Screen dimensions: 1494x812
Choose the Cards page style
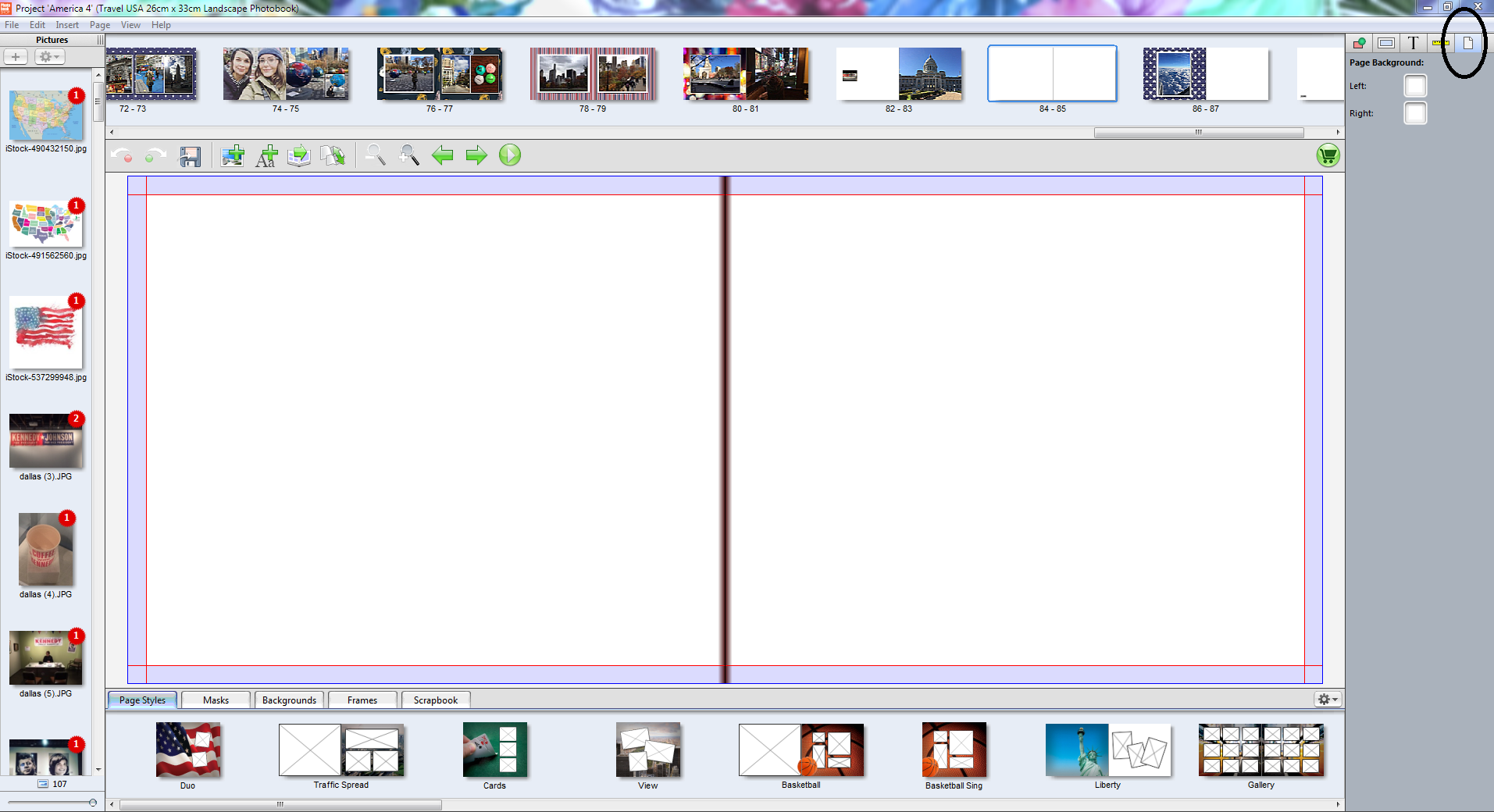(495, 750)
